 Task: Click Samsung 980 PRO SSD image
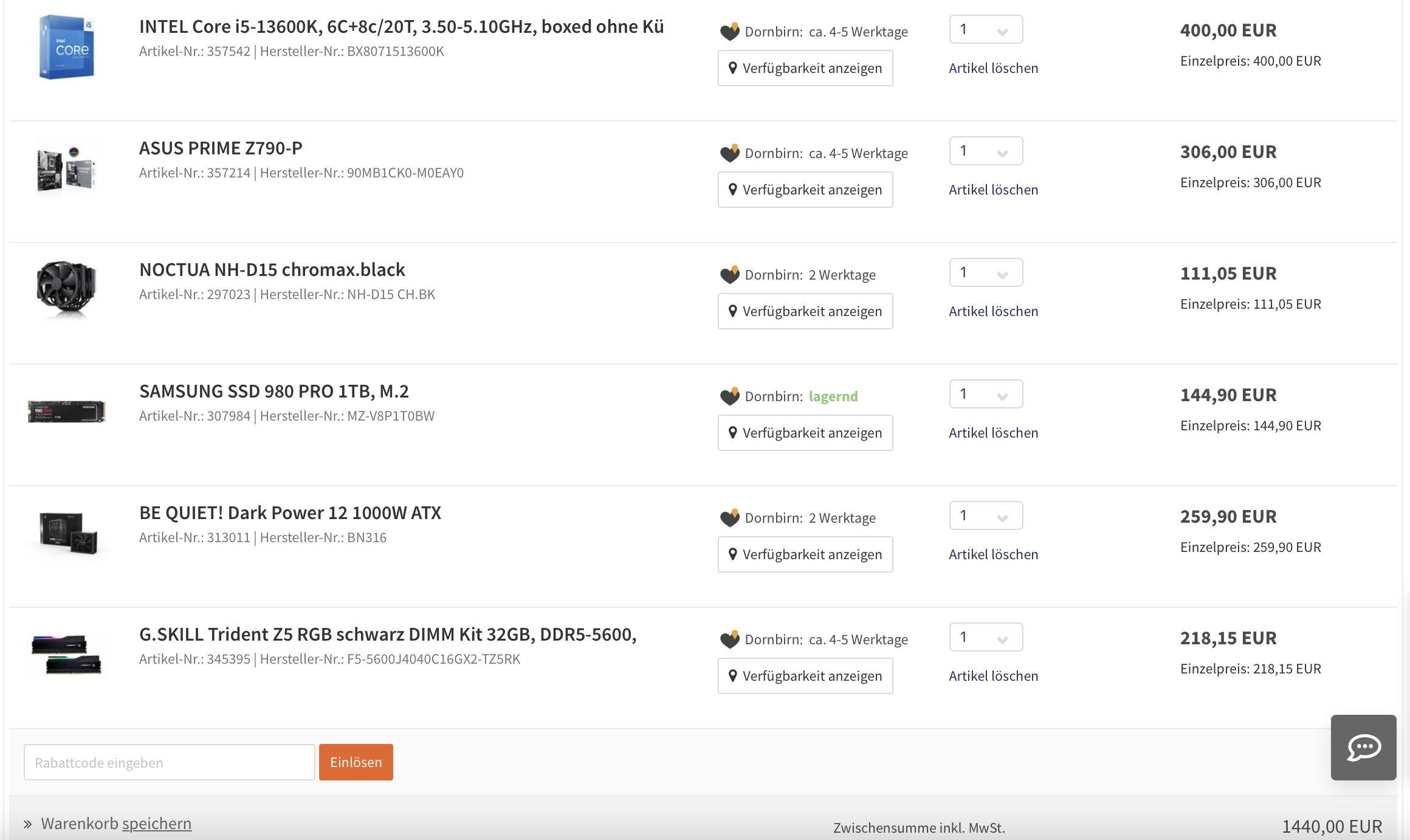coord(67,411)
